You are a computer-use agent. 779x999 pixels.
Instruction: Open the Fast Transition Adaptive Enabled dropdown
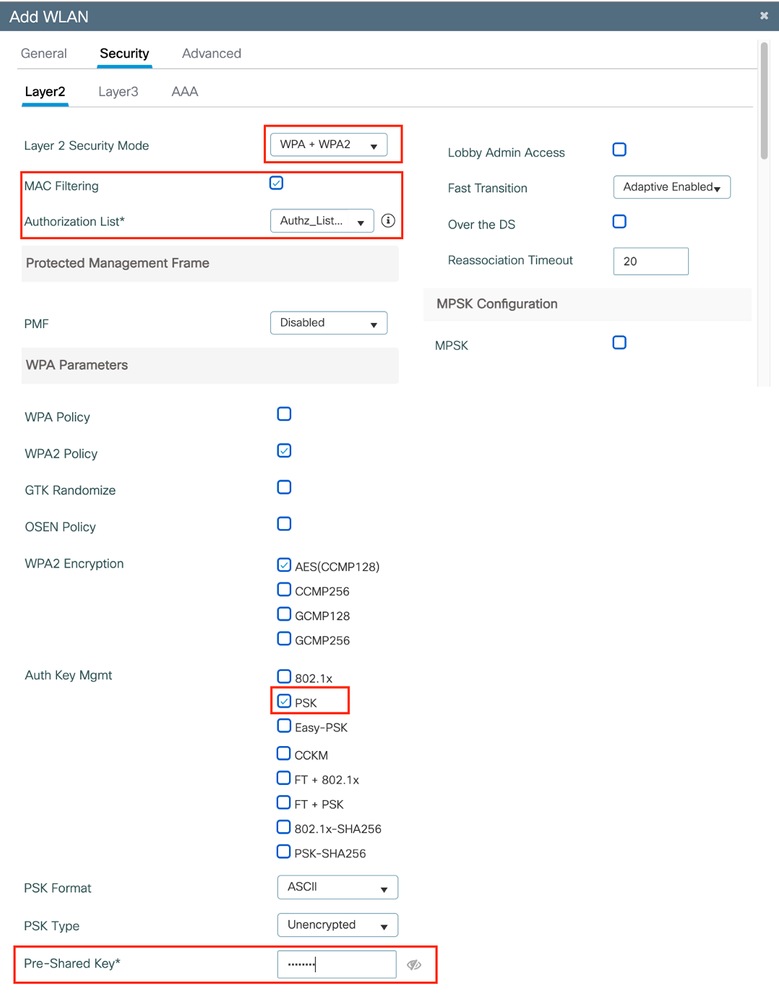pyautogui.click(x=671, y=186)
